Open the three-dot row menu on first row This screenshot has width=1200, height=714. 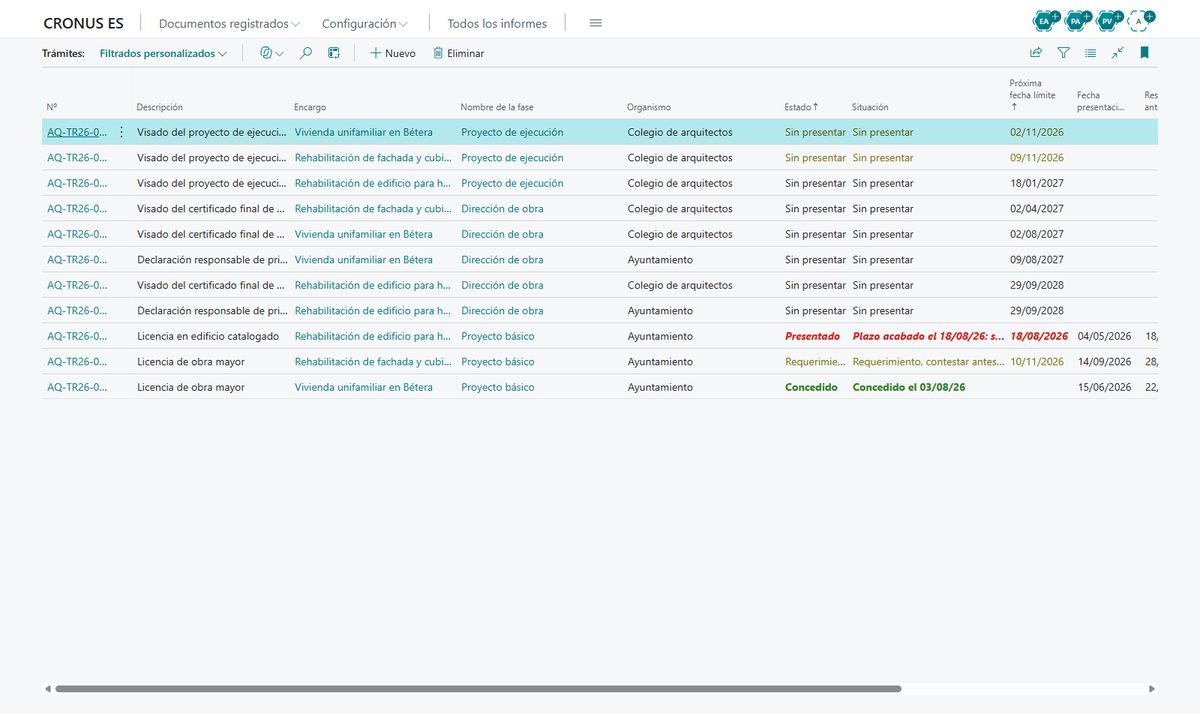(122, 132)
